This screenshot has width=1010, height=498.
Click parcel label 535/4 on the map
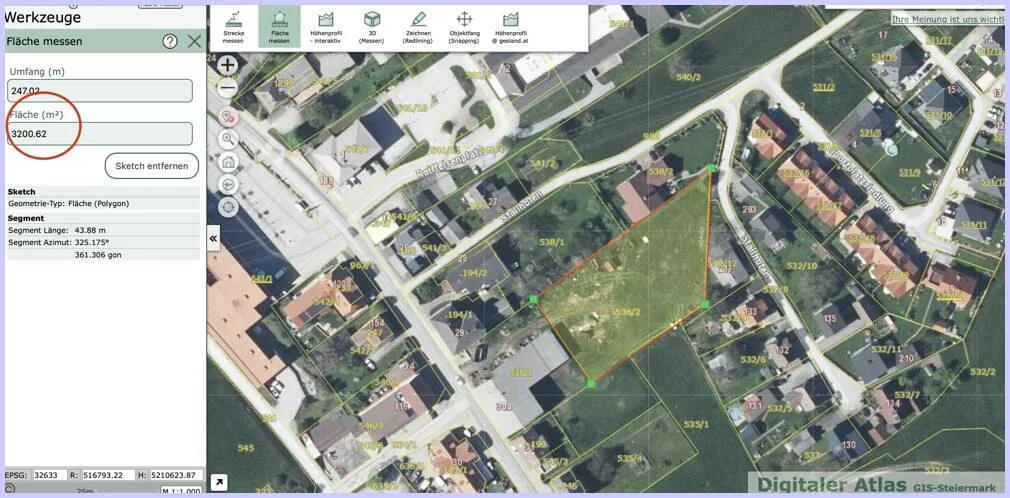pyautogui.click(x=630, y=458)
